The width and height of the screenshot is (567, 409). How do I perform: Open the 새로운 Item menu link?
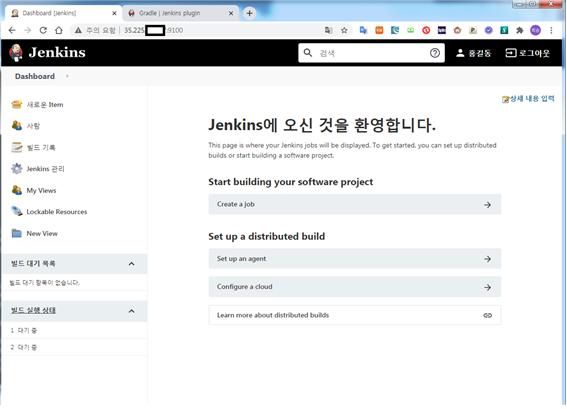(45, 105)
